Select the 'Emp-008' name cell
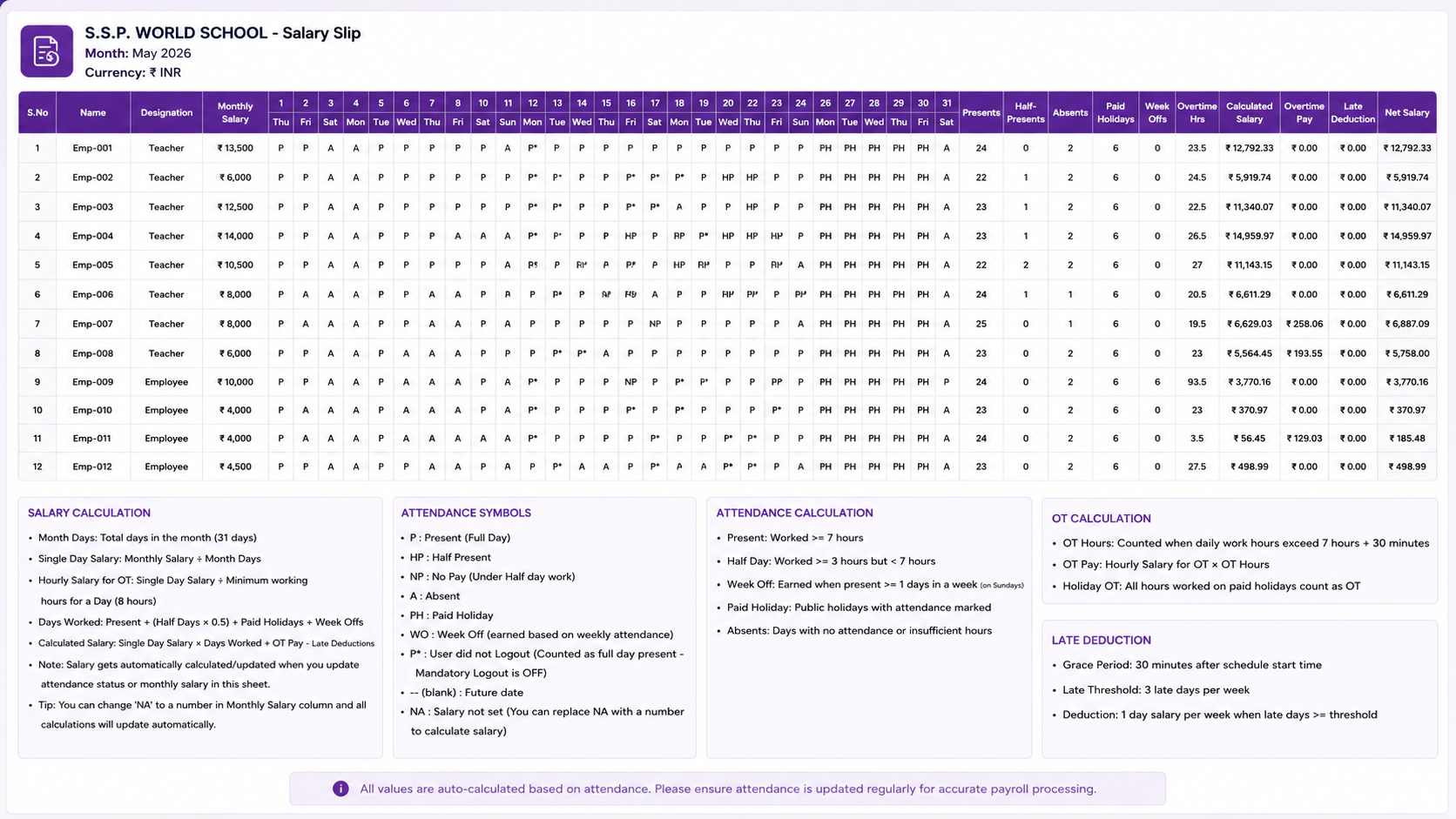This screenshot has width=1456, height=819. (92, 353)
